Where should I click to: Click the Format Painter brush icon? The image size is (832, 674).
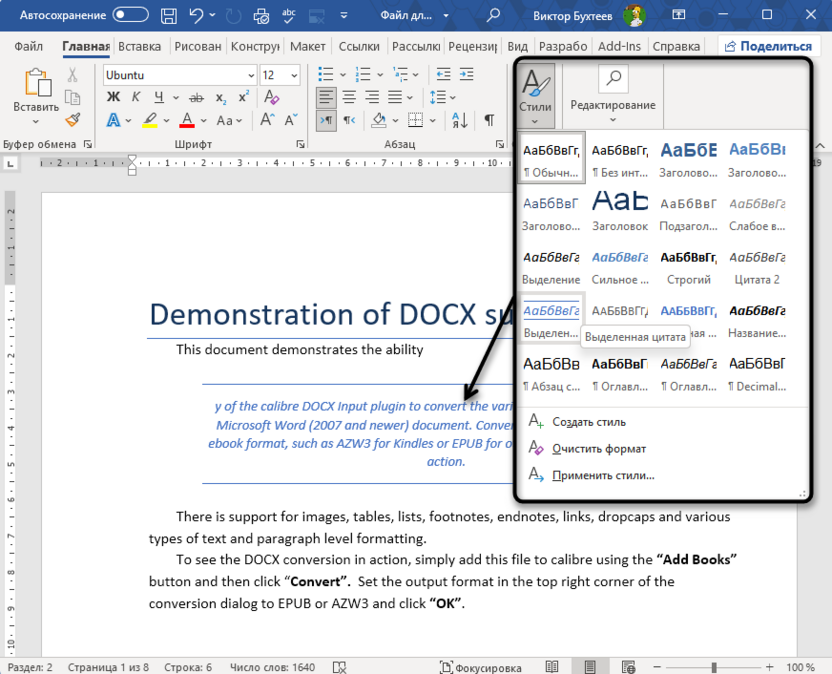pyautogui.click(x=73, y=119)
